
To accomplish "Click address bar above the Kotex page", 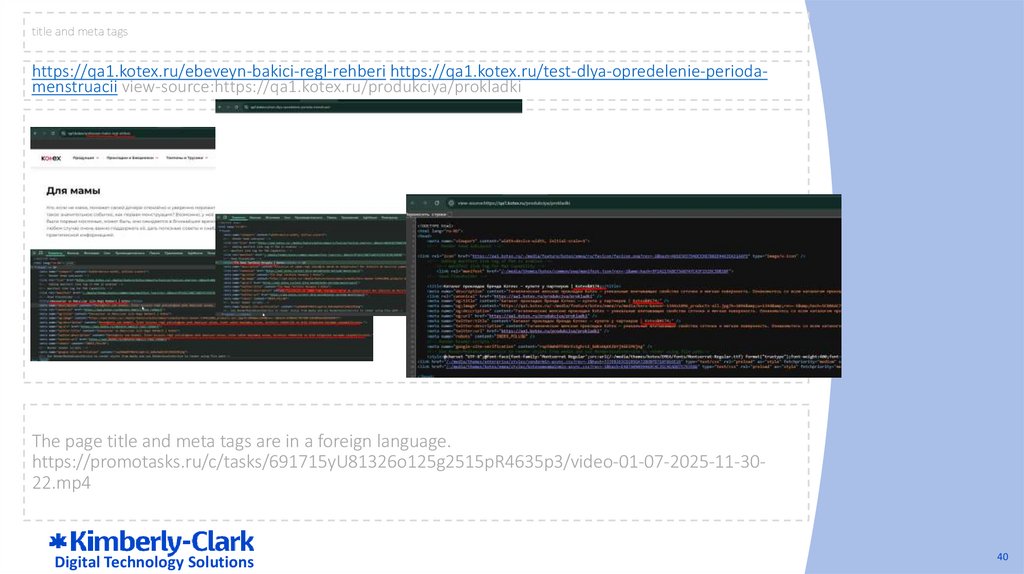I will tap(137, 133).
